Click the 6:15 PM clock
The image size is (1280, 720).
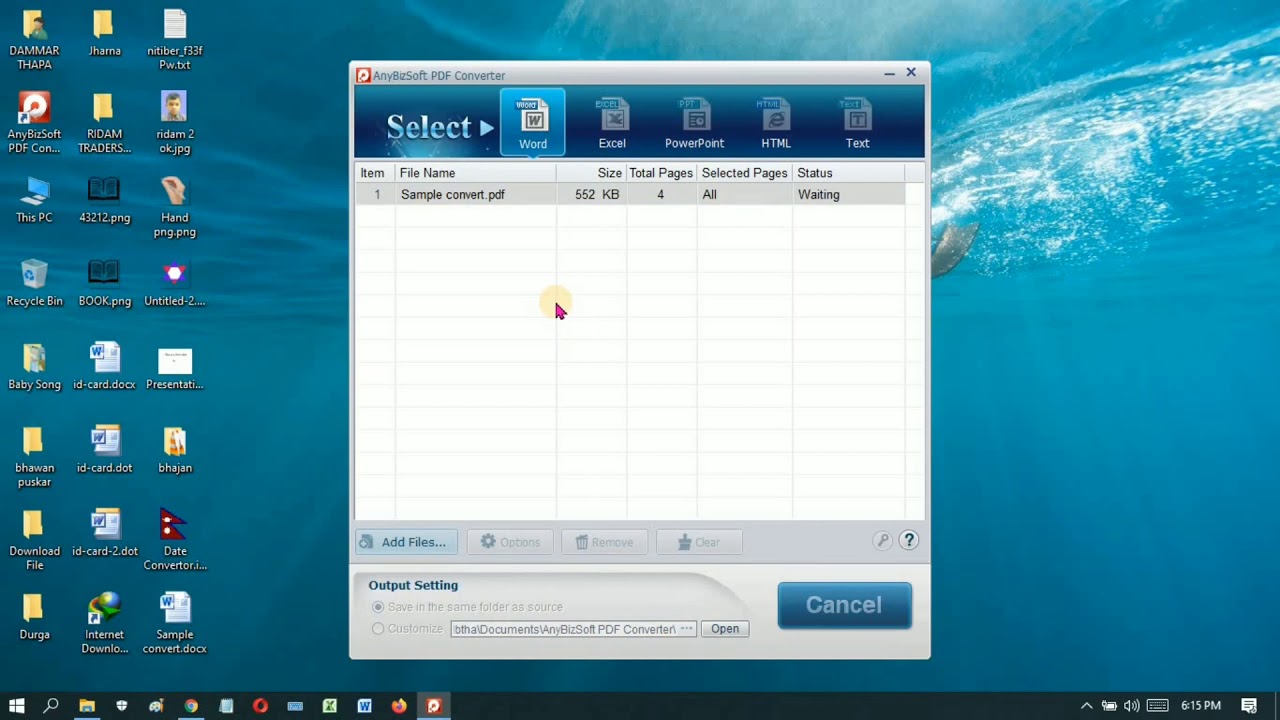tap(1201, 706)
